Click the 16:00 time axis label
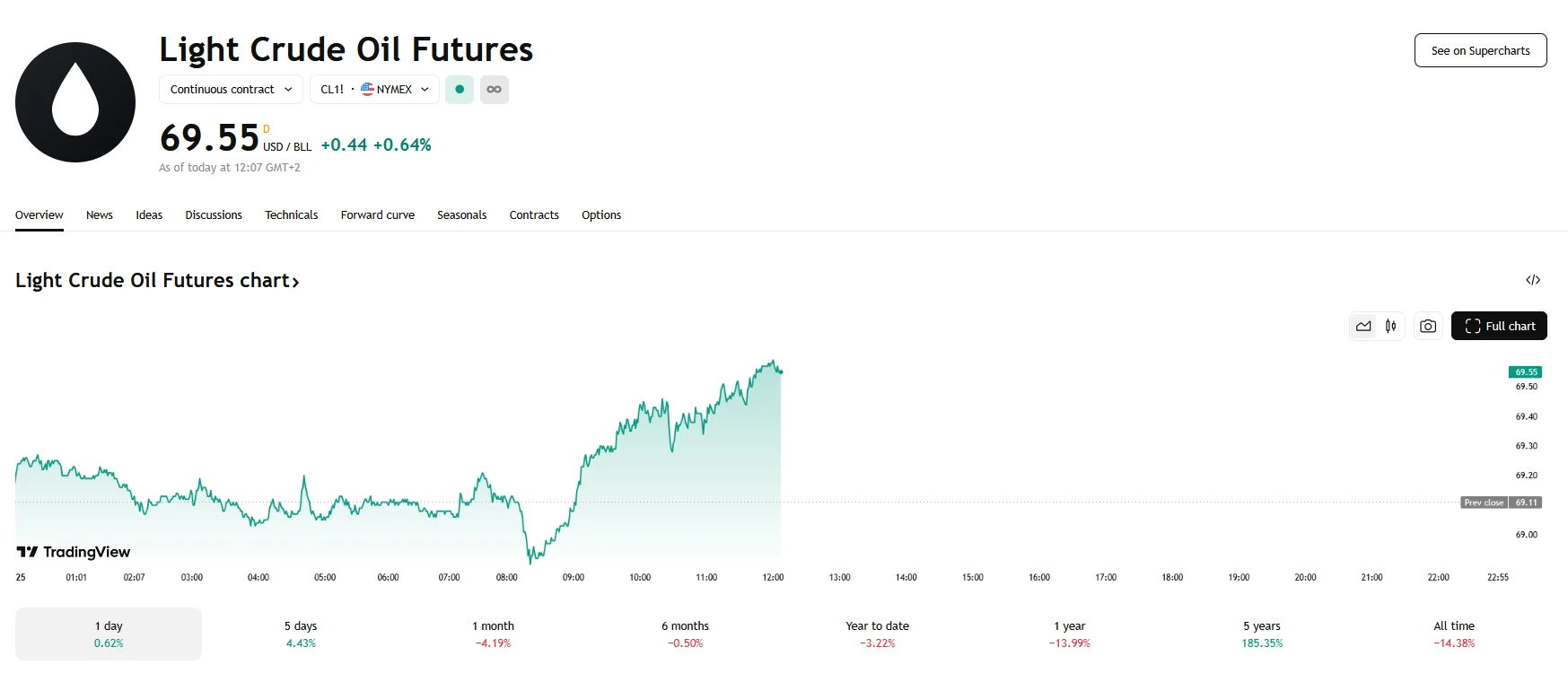The height and width of the screenshot is (682, 1568). pos(1039,577)
